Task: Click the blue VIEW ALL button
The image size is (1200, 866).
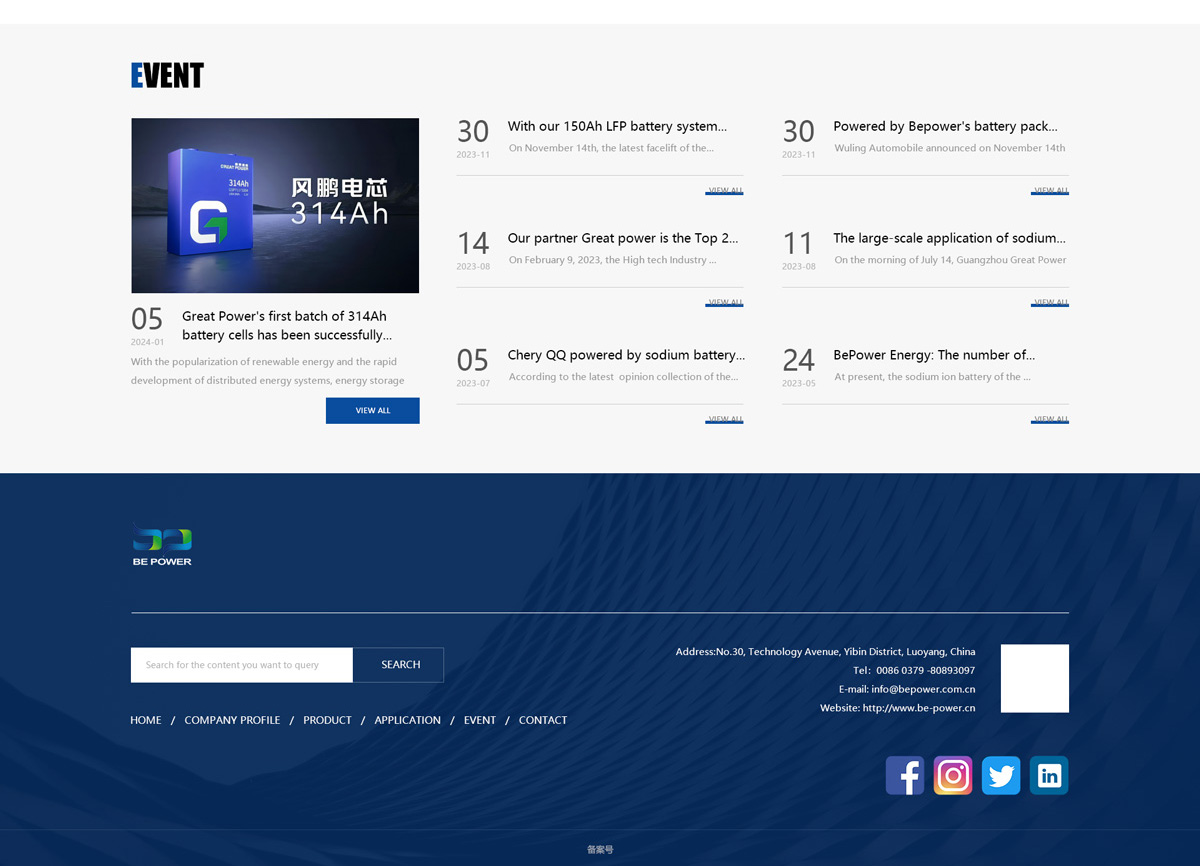Action: [x=372, y=411]
